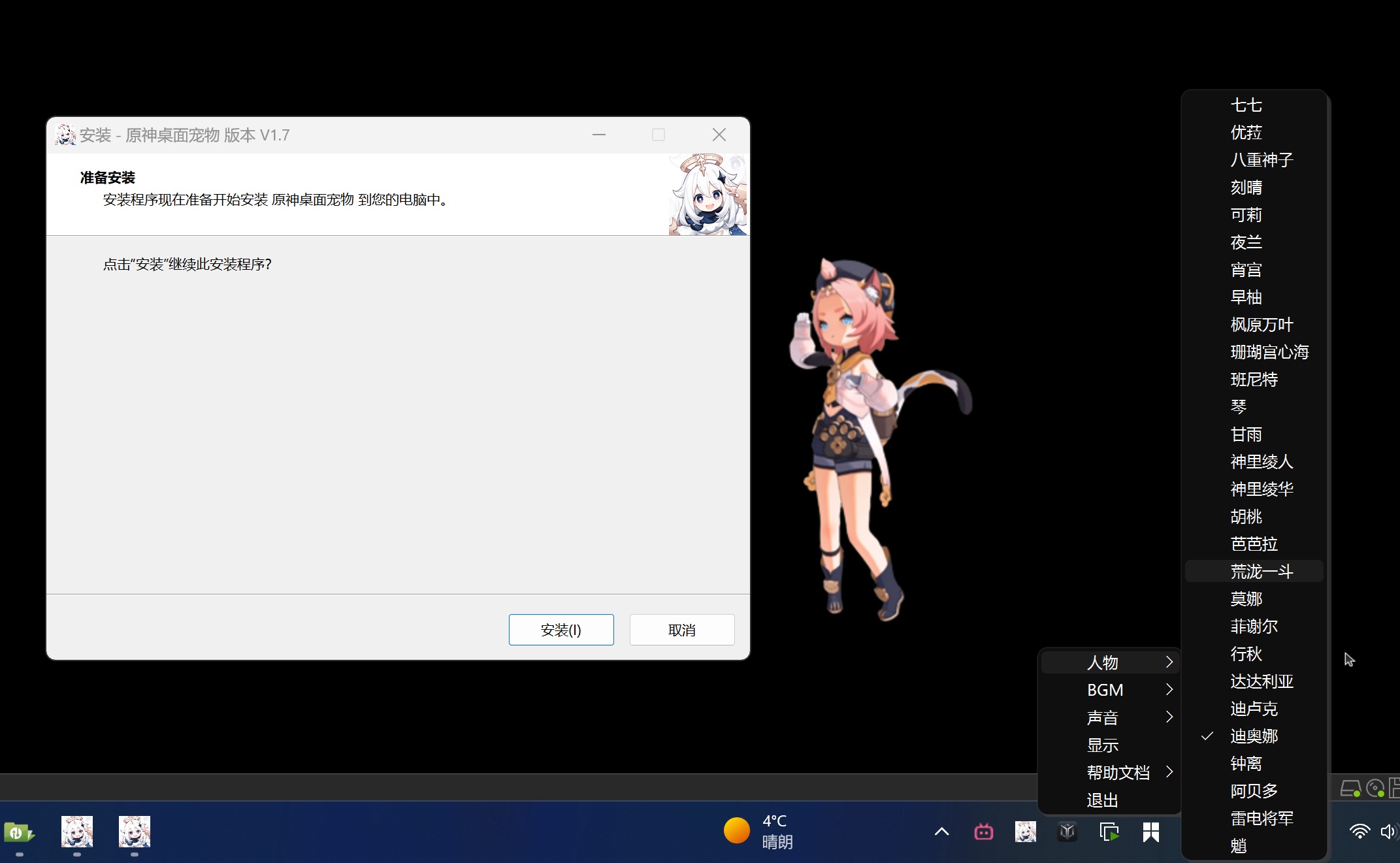The width and height of the screenshot is (1400, 863).
Task: Open the Wi-Fi icon in the system tray
Action: pyautogui.click(x=1359, y=832)
